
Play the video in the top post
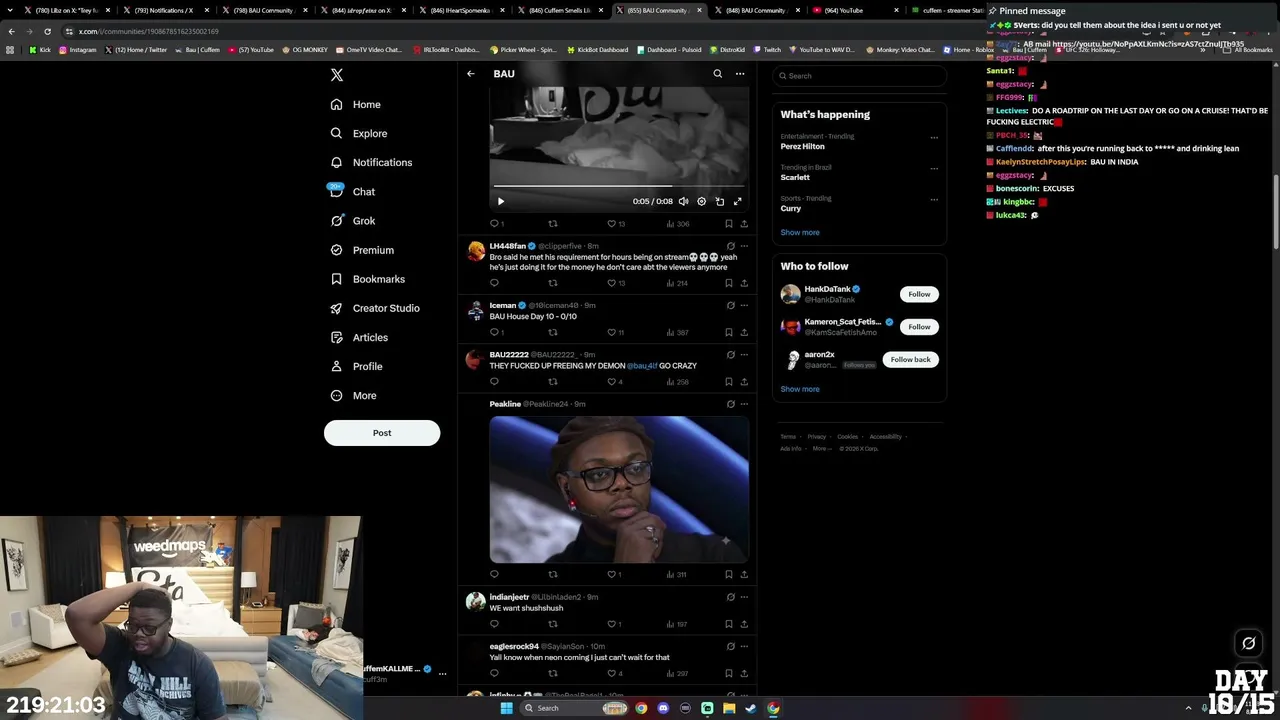click(x=501, y=201)
